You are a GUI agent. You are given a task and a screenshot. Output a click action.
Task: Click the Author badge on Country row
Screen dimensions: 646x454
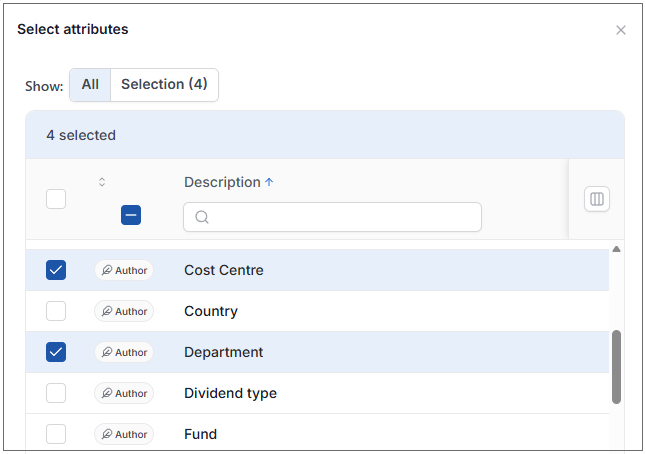point(124,311)
